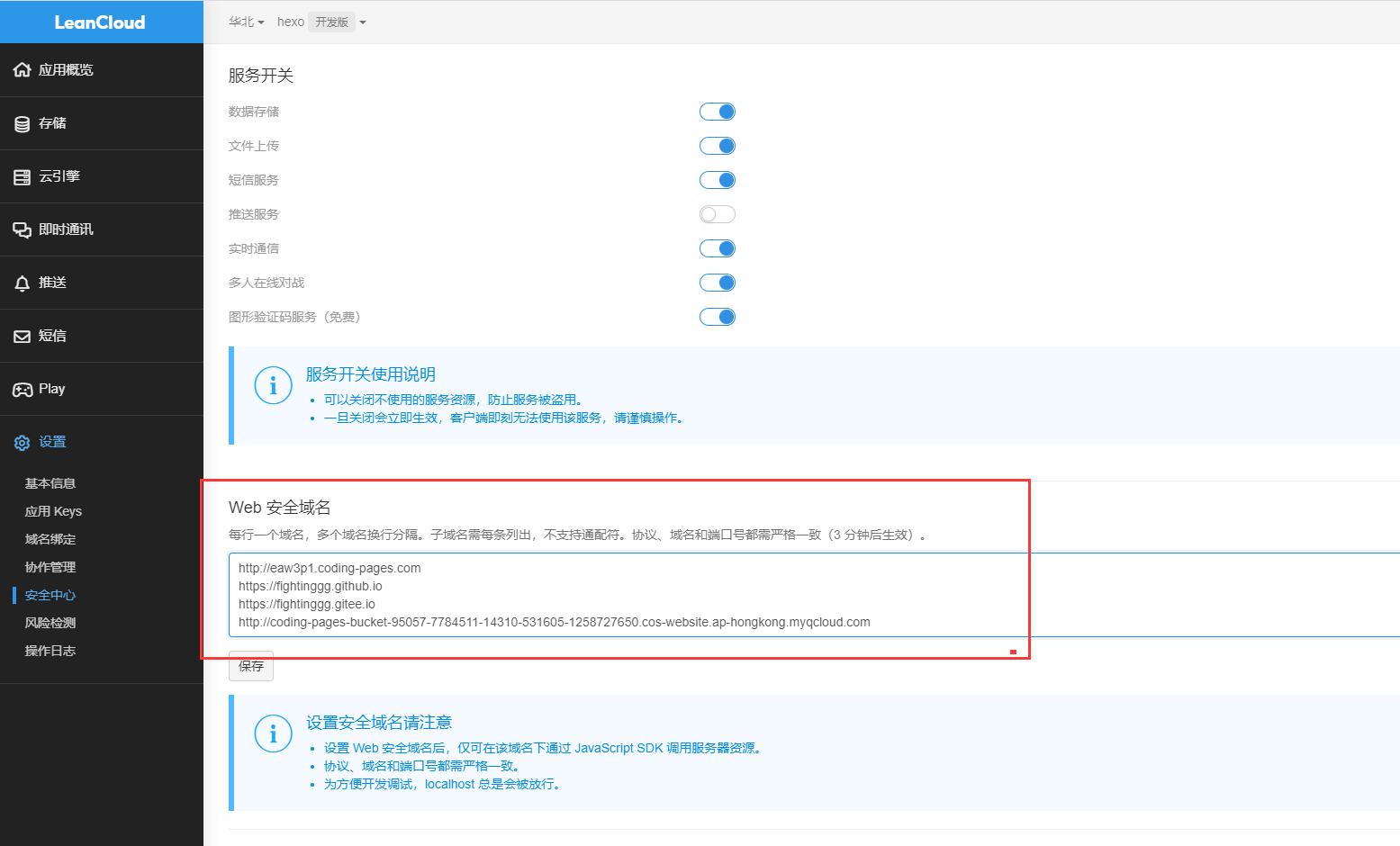Click the envelope icon for 短信
This screenshot has height=846, width=1400.
coord(22,337)
